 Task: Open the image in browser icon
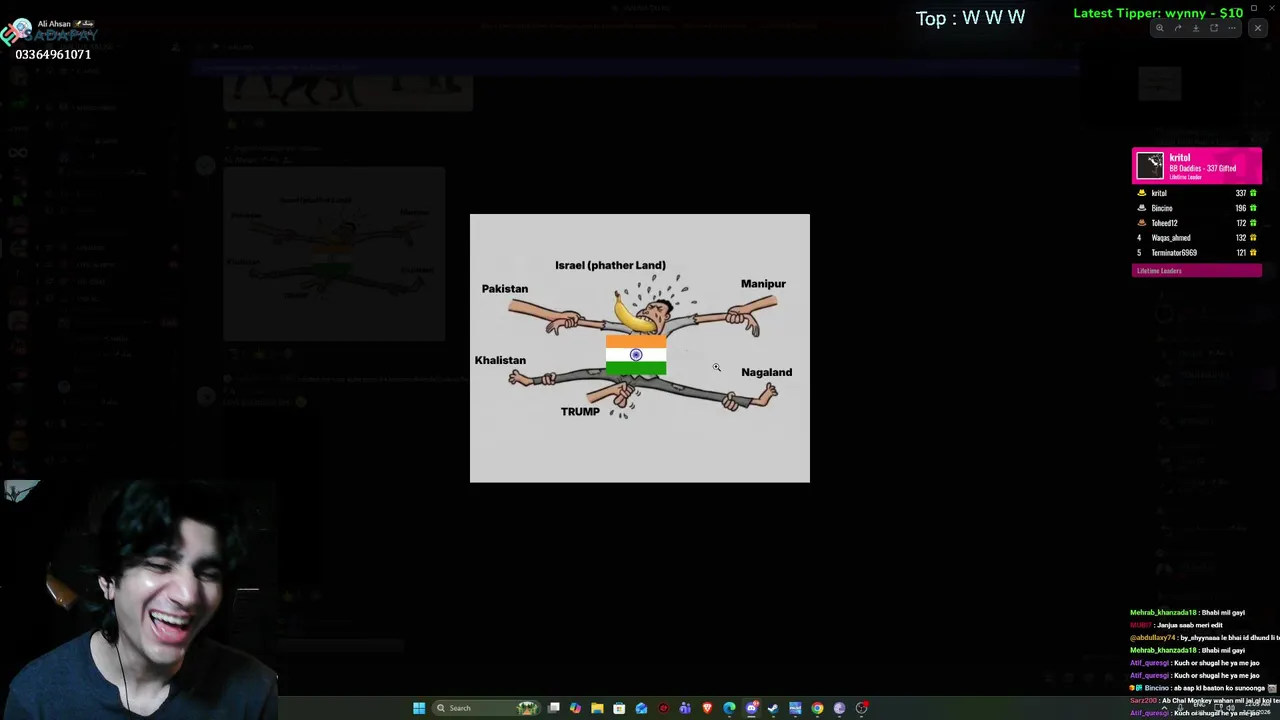pos(1214,28)
